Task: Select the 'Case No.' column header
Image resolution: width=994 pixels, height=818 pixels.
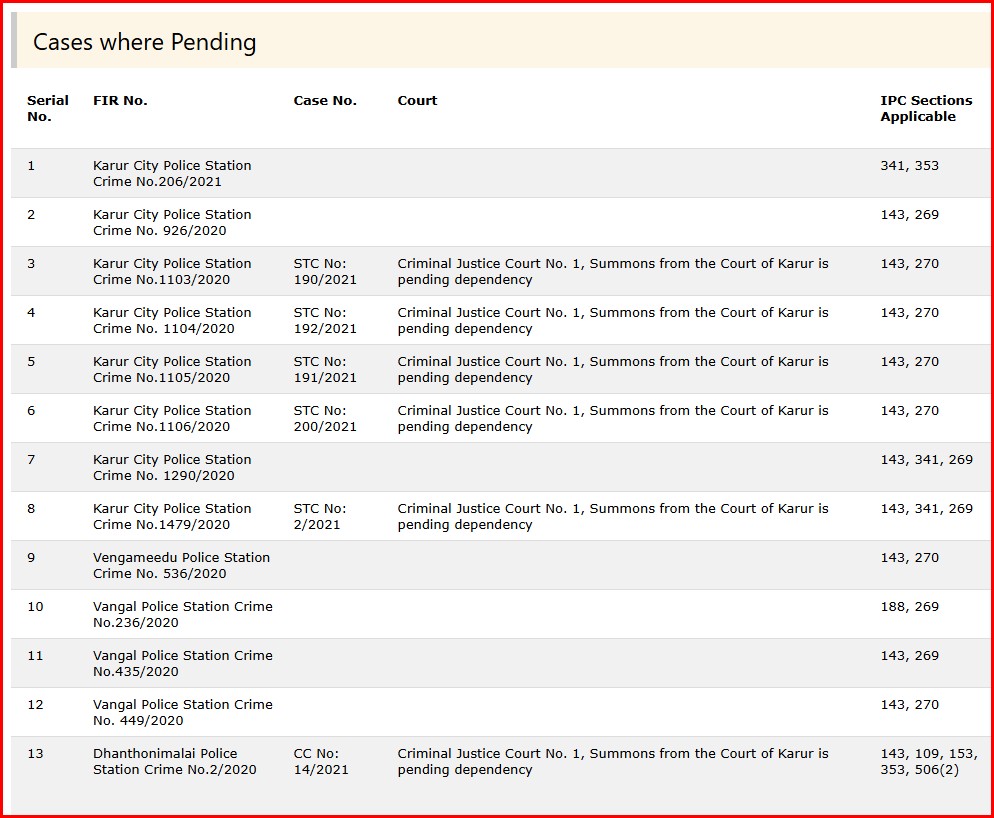Action: [325, 100]
